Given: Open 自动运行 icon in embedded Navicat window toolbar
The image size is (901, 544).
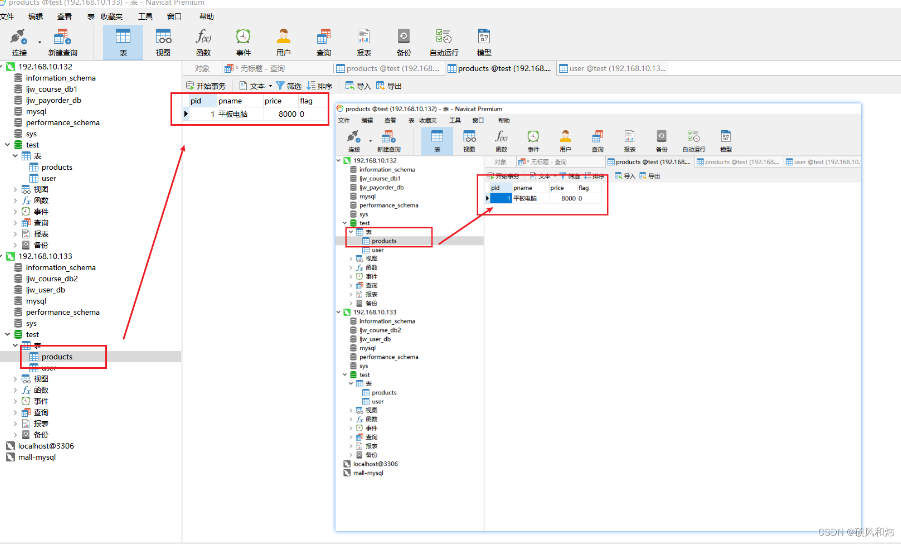Looking at the screenshot, I should (694, 137).
